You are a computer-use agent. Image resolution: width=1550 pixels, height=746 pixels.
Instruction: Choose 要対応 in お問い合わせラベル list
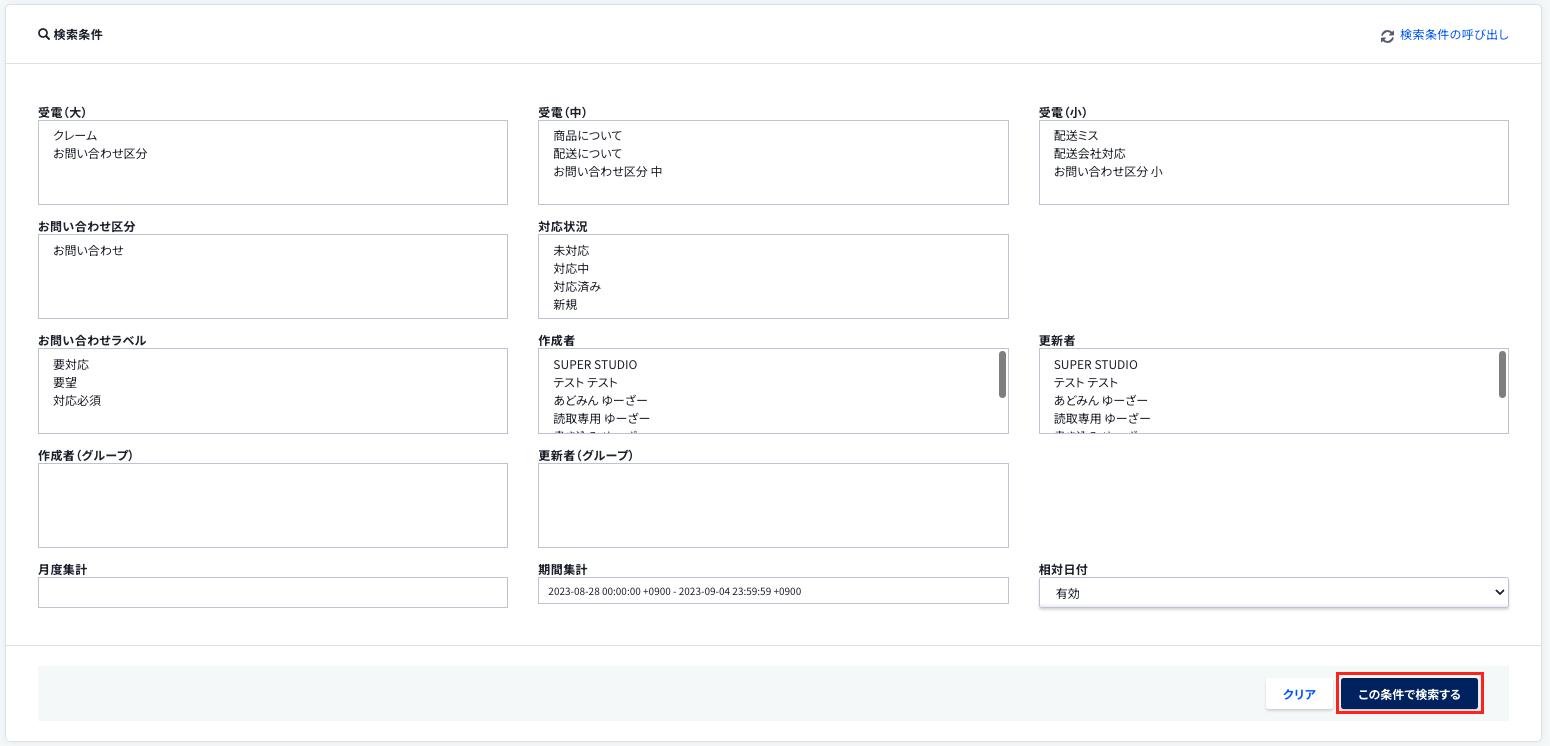click(71, 365)
